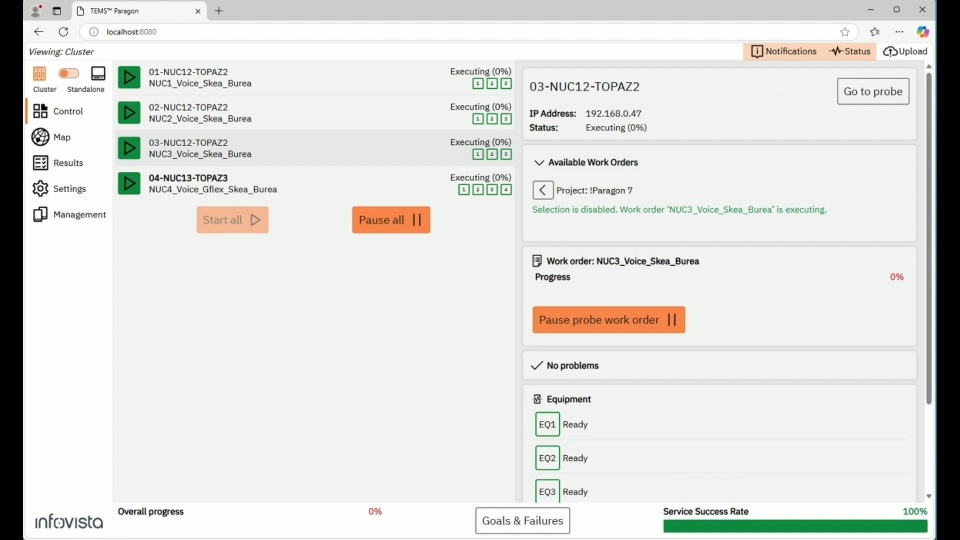Click IP address 192.168.0.47
Screen dimensions: 960x540
613,113
